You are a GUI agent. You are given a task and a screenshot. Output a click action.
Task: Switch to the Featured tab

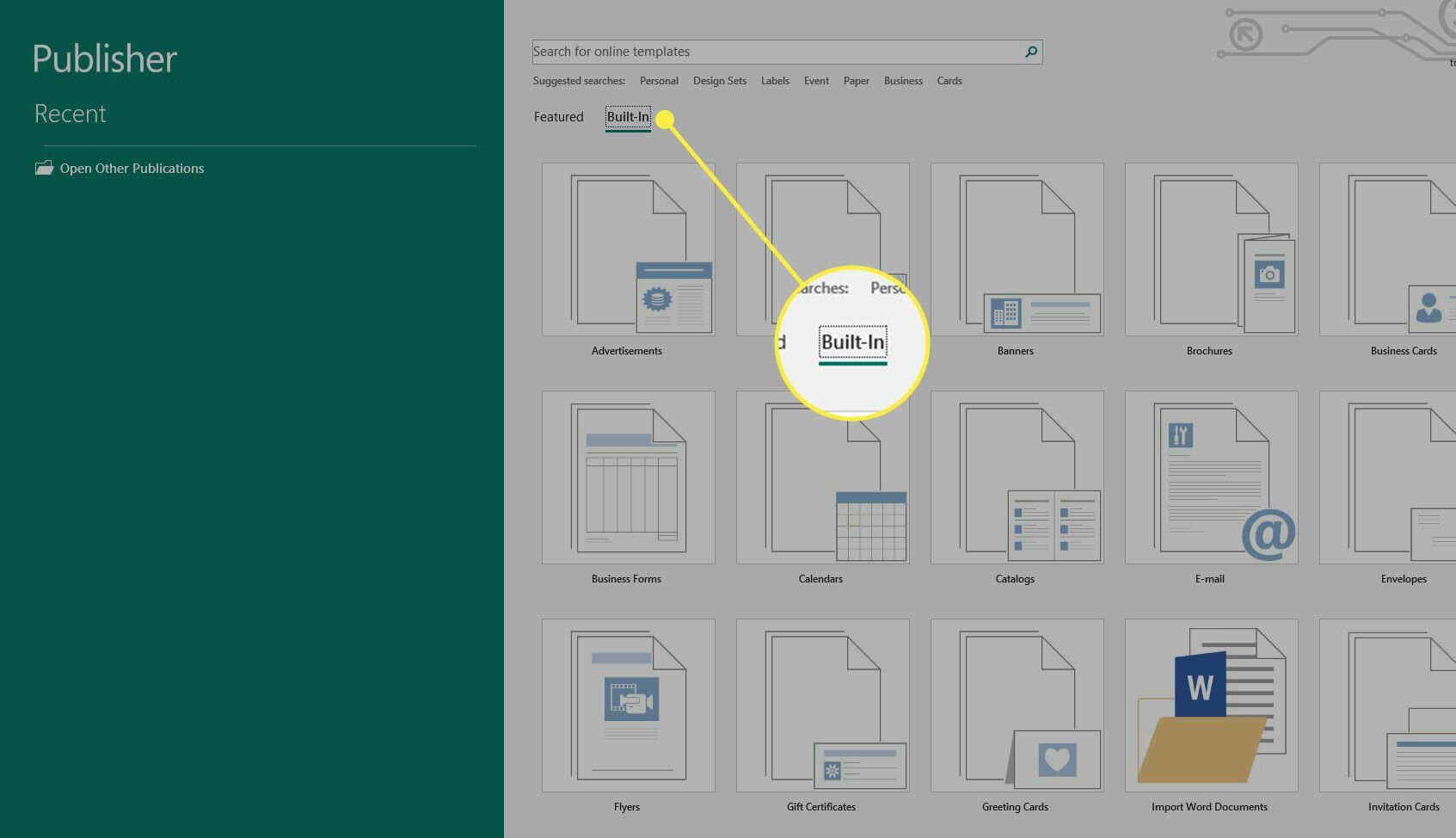point(558,117)
